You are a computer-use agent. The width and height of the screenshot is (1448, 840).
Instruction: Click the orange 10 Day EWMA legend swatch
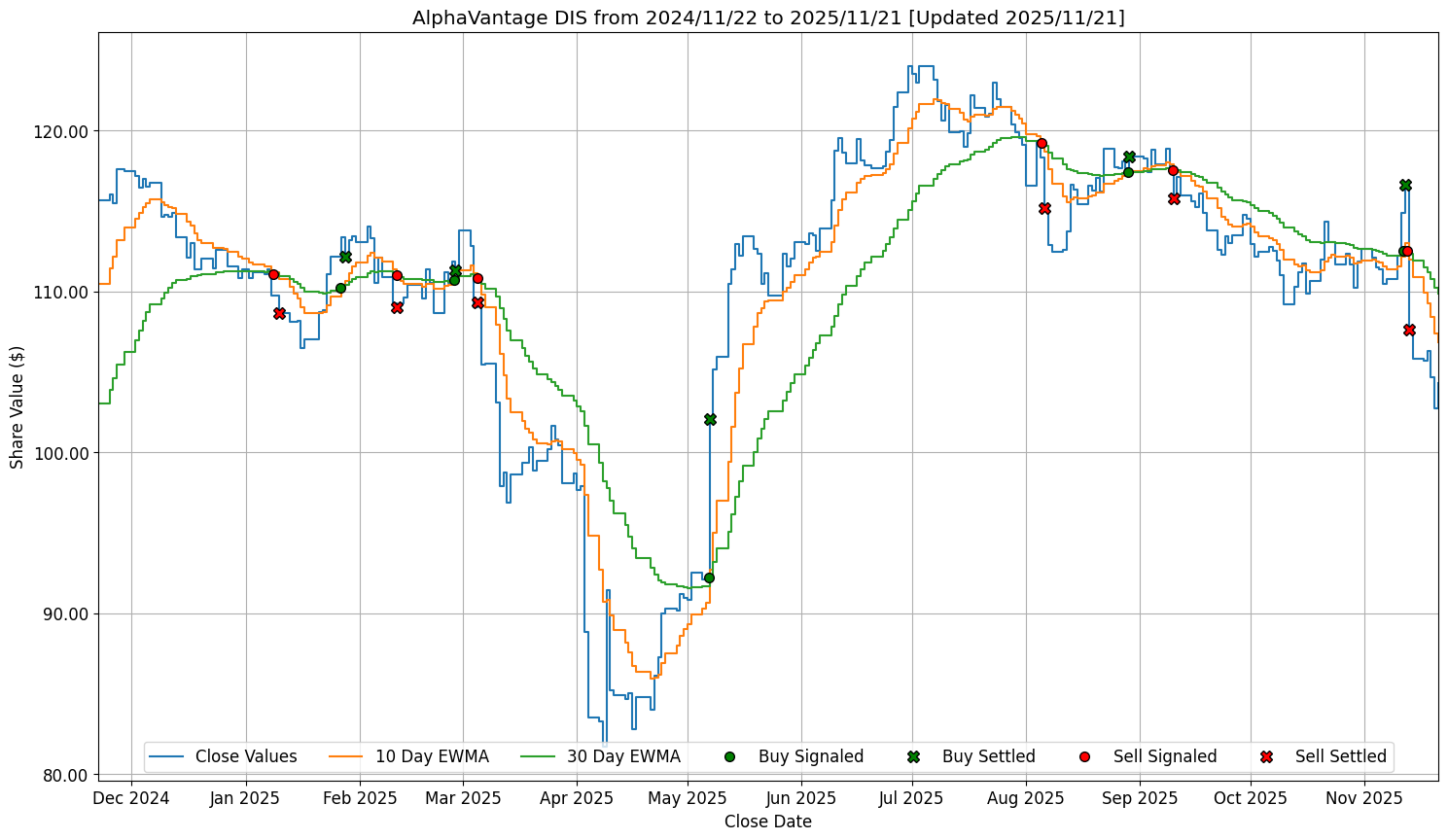[x=347, y=756]
